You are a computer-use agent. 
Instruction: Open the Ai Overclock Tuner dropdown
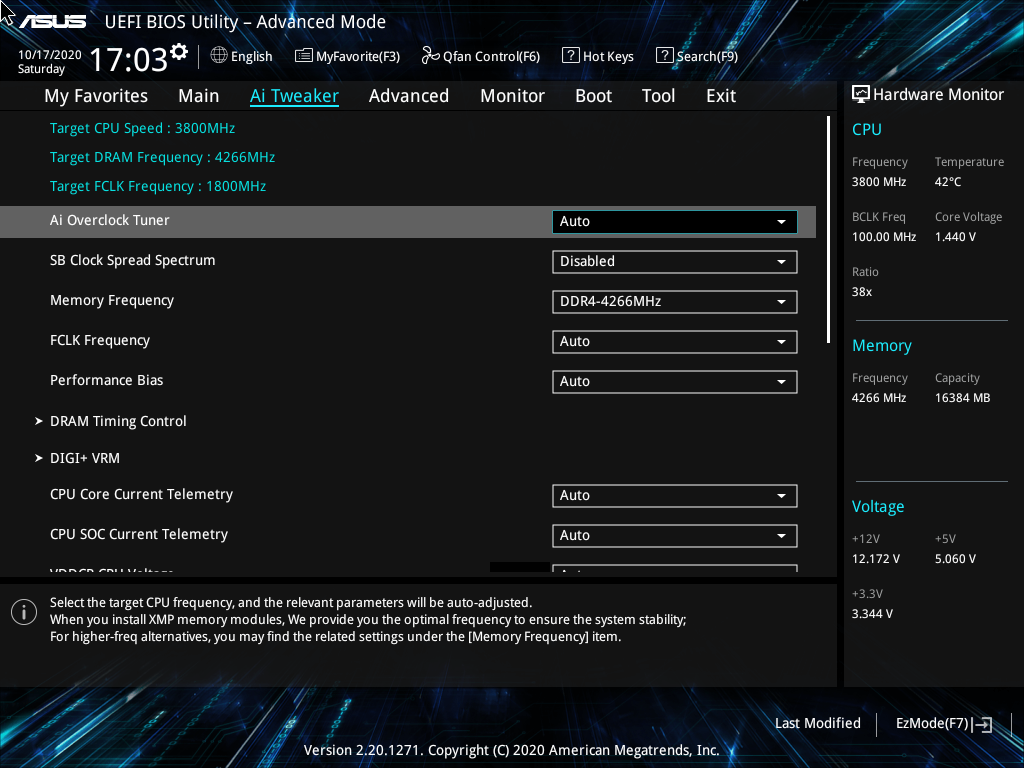tap(675, 221)
